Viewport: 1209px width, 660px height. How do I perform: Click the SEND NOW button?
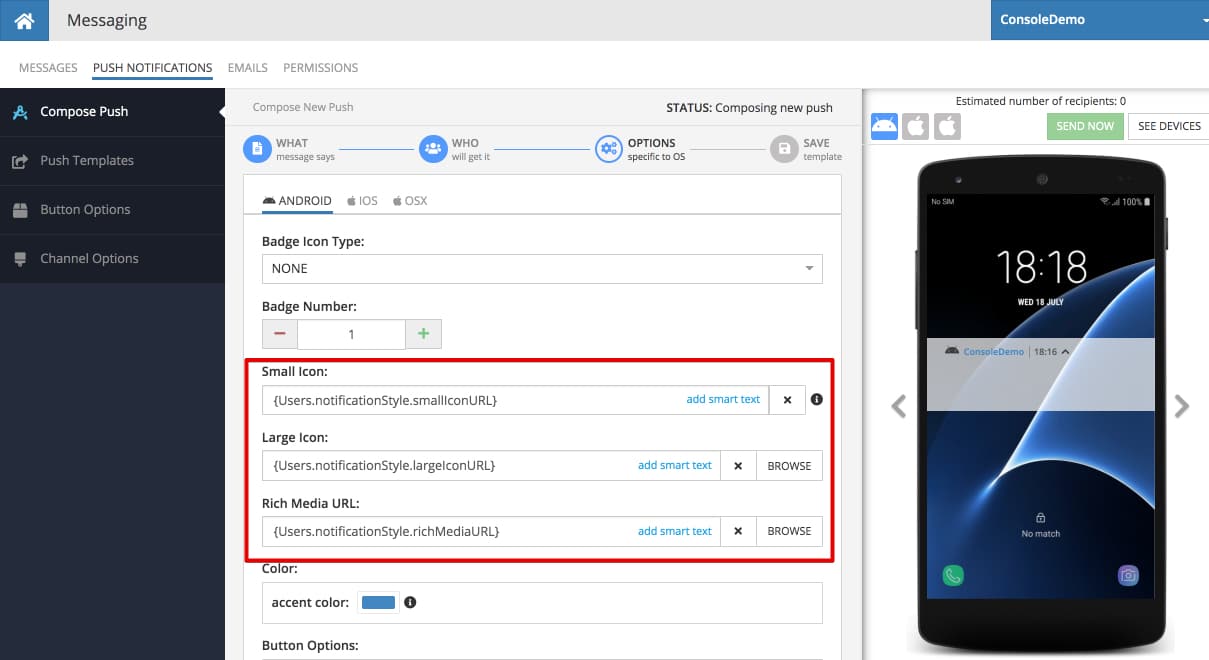[x=1085, y=126]
